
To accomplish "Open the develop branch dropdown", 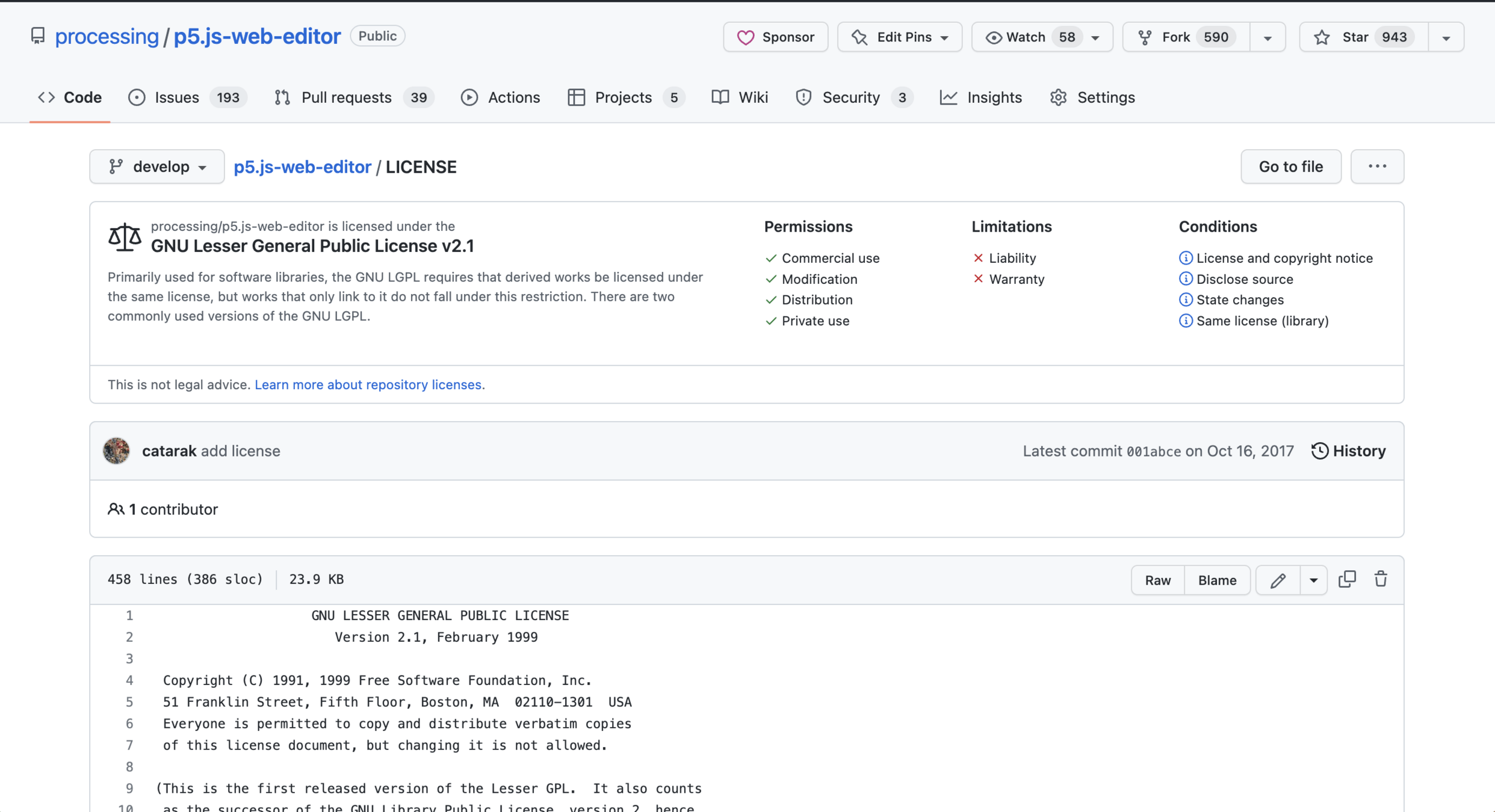I will tap(157, 167).
